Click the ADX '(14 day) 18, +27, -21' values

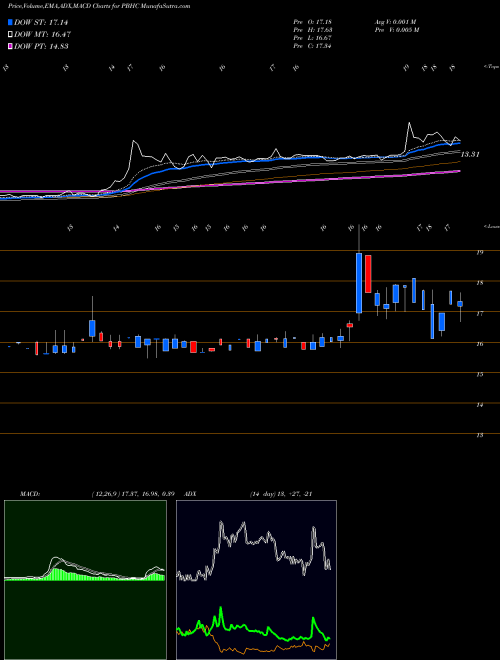[281, 494]
